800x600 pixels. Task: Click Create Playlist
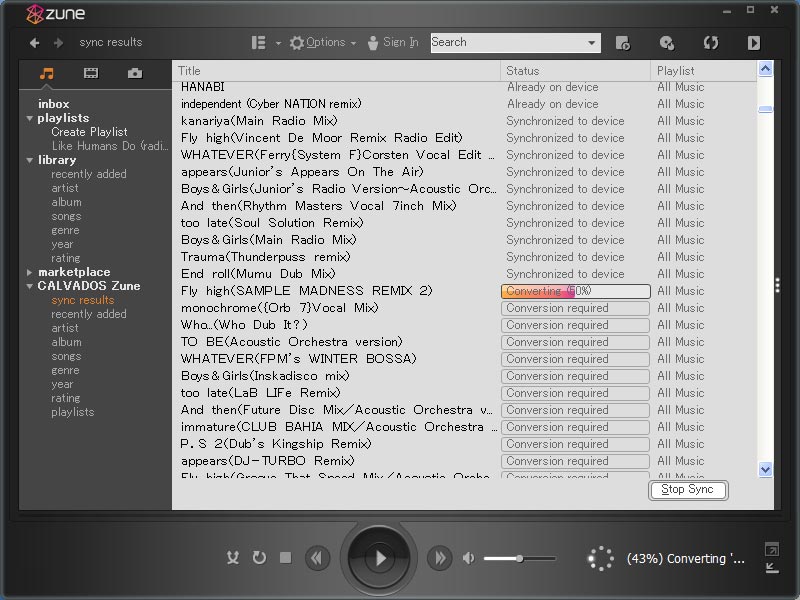coord(89,132)
